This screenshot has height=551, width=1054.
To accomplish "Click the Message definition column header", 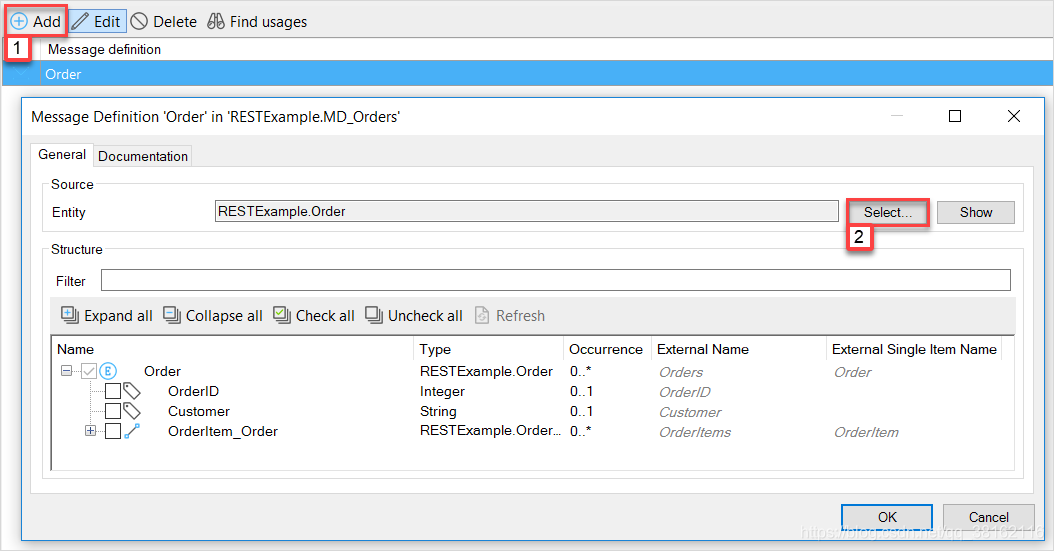I will tap(104, 49).
